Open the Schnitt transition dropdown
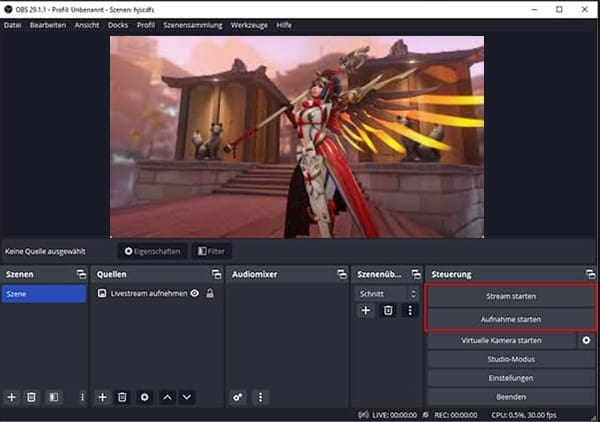 click(386, 294)
